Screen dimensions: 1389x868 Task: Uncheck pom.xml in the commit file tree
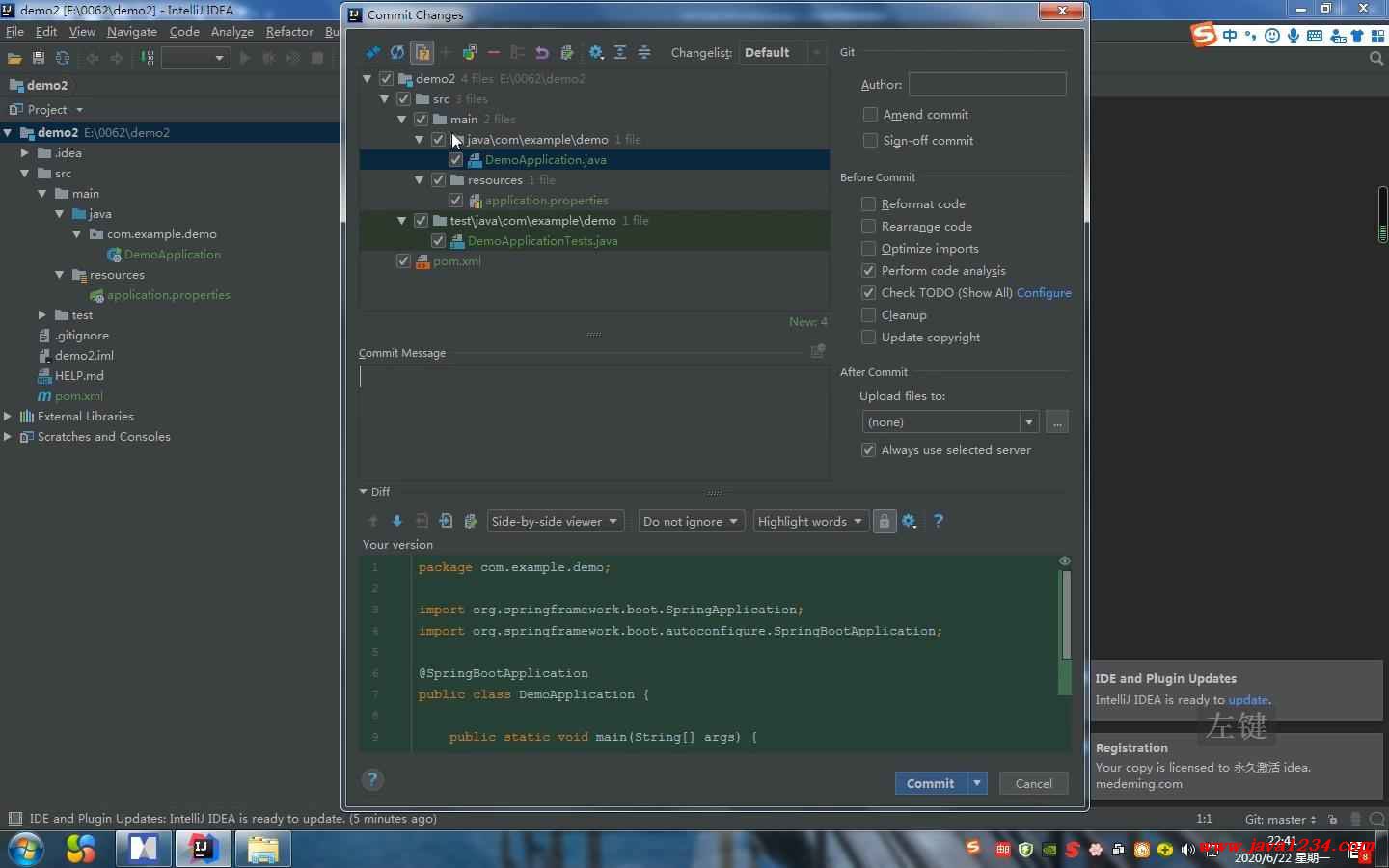403,260
